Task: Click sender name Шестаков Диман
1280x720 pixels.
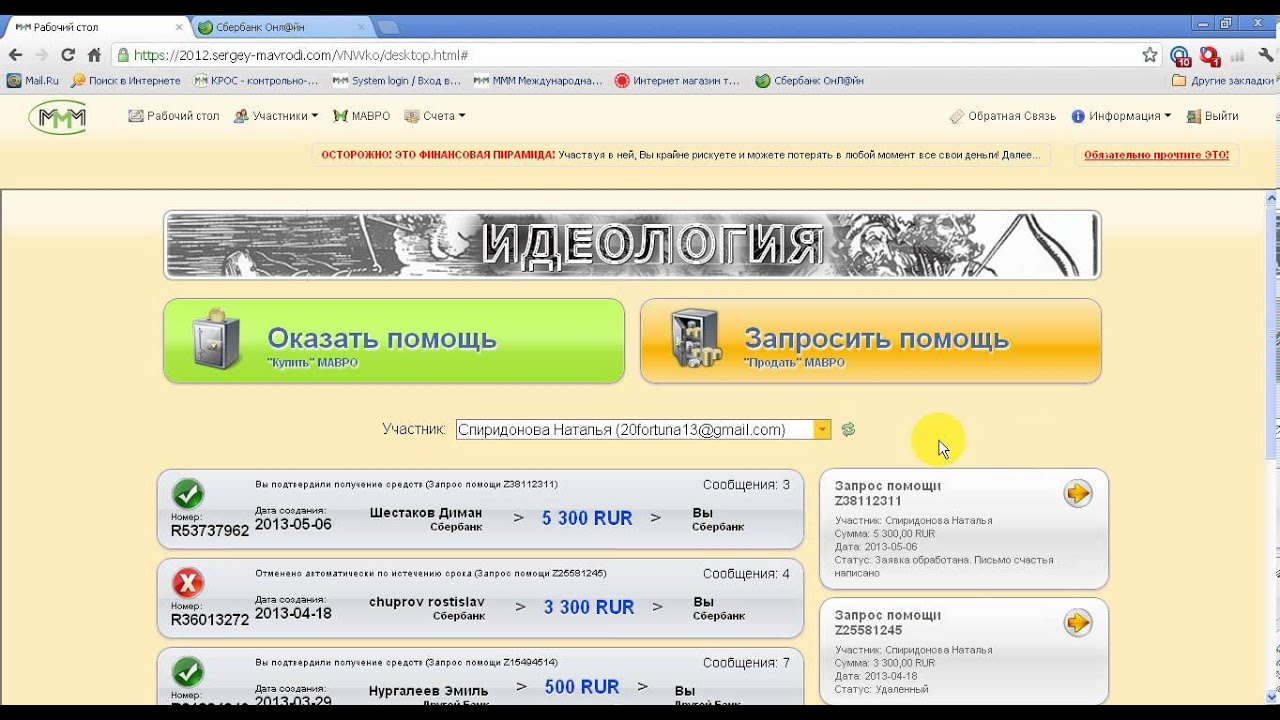Action: click(426, 513)
